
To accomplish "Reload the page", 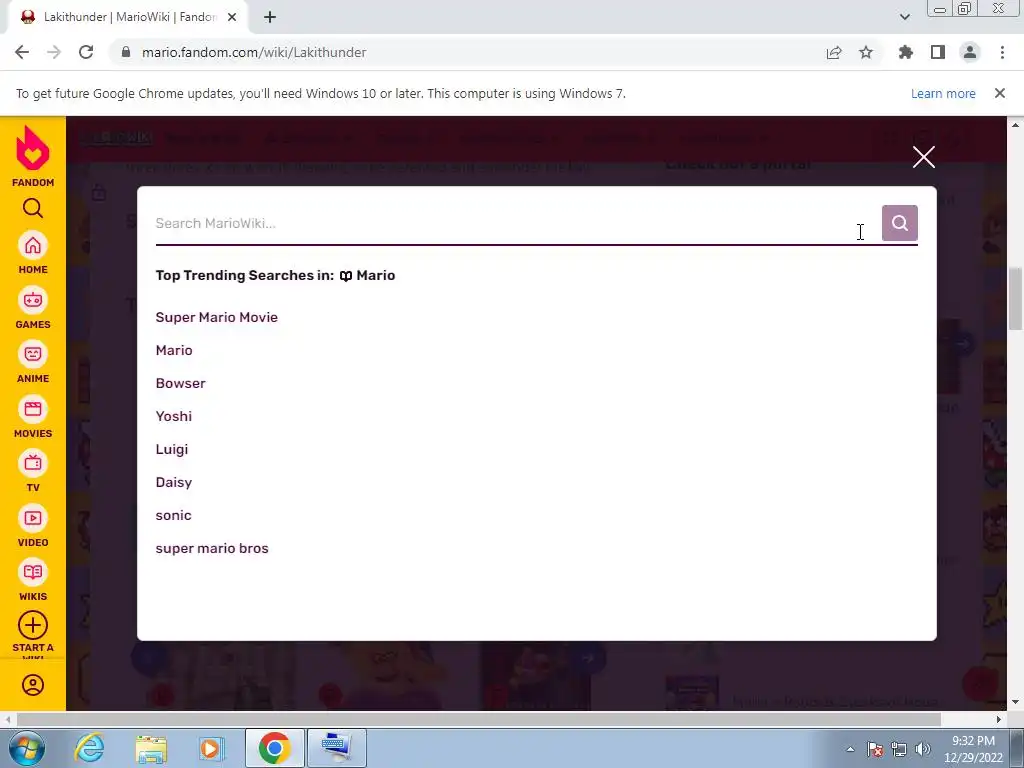I will click(86, 52).
